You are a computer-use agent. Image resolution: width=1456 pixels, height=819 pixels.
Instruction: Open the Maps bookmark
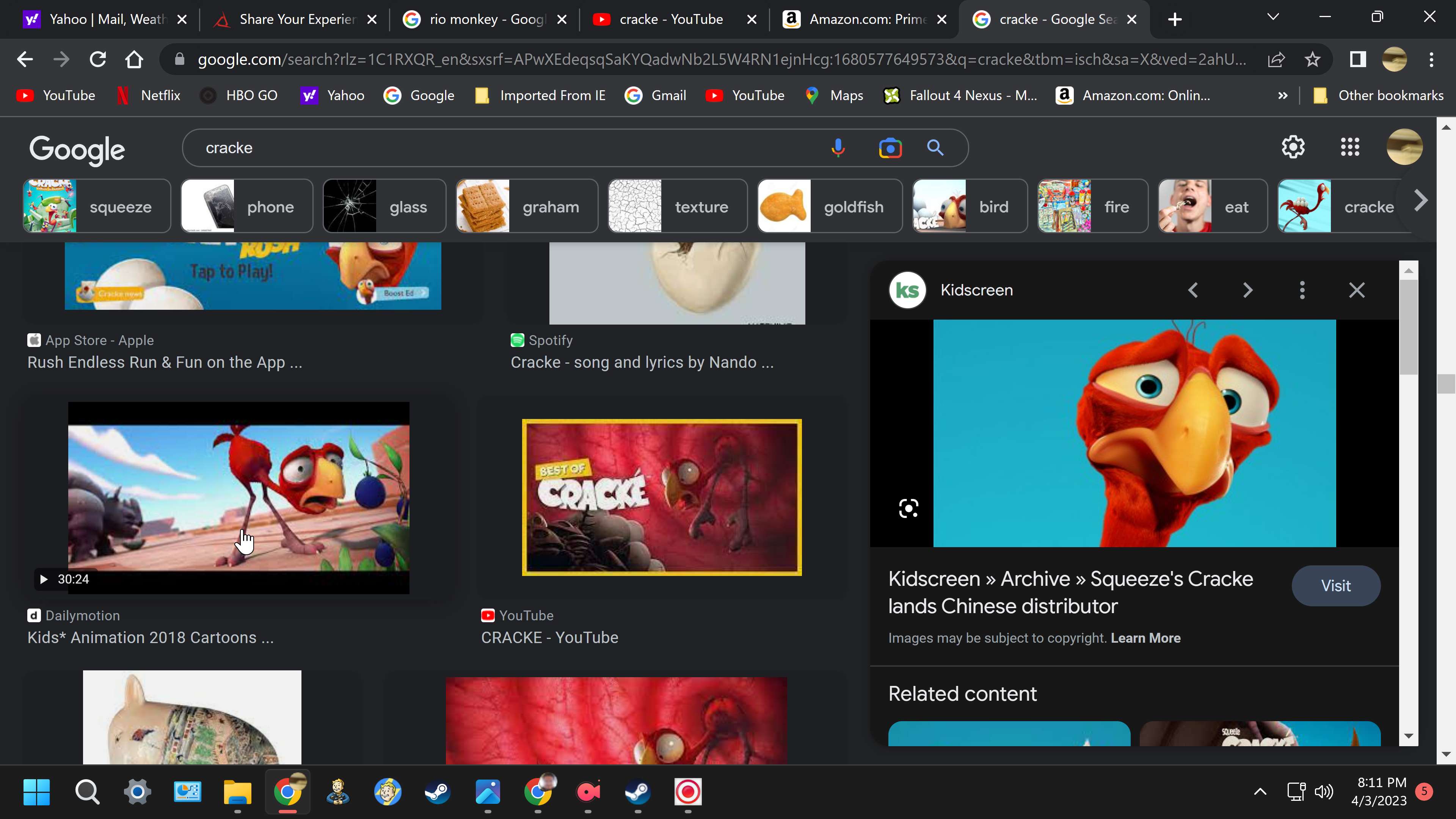(834, 96)
